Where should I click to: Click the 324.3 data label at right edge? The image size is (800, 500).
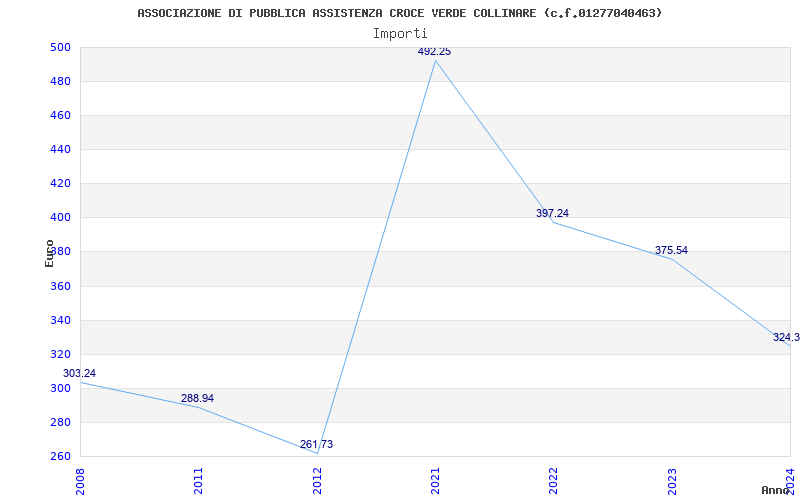[786, 337]
